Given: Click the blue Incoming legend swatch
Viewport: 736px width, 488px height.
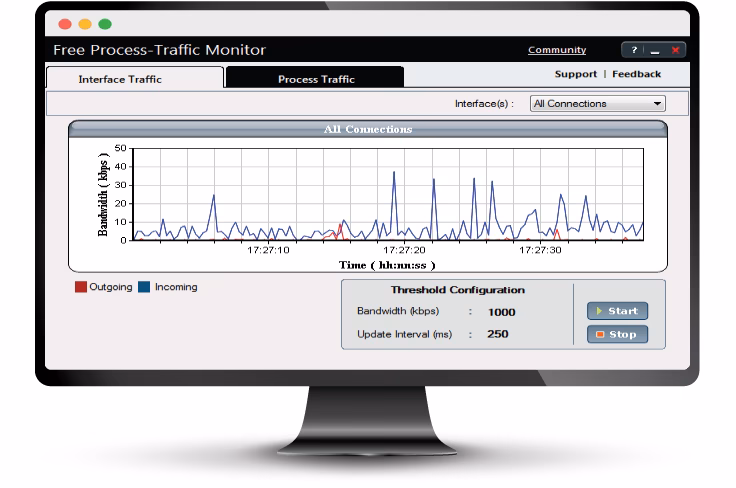Looking at the screenshot, I should (144, 287).
